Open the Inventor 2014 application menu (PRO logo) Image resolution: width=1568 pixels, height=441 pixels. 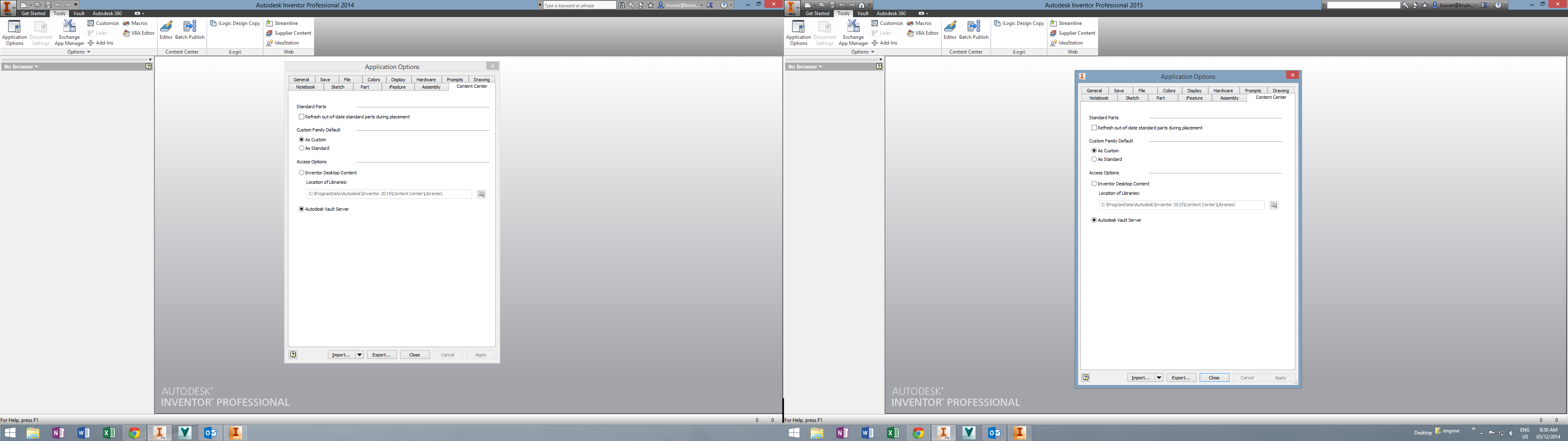(x=9, y=8)
